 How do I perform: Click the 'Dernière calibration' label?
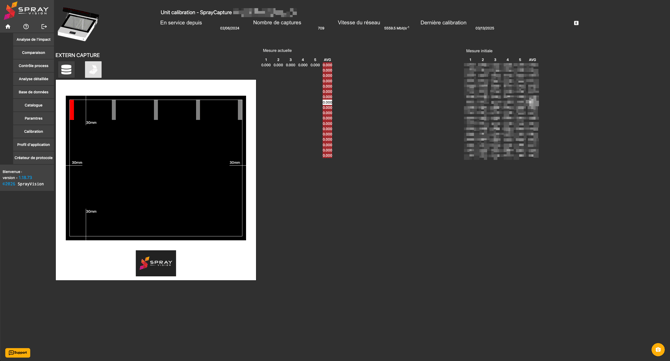point(443,23)
